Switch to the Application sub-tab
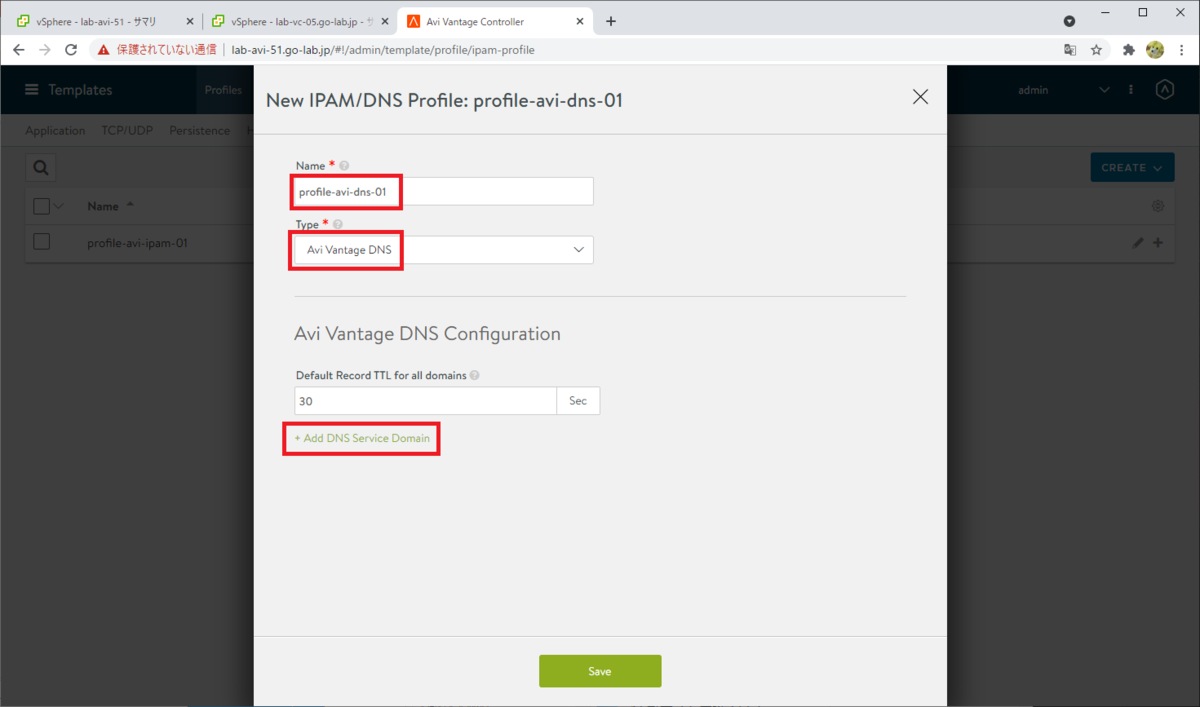This screenshot has width=1200, height=707. click(55, 131)
